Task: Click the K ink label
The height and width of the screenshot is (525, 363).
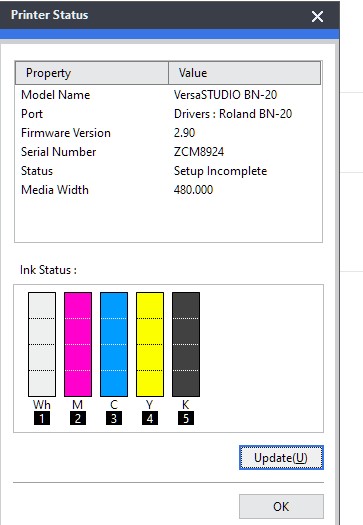Action: [186, 405]
